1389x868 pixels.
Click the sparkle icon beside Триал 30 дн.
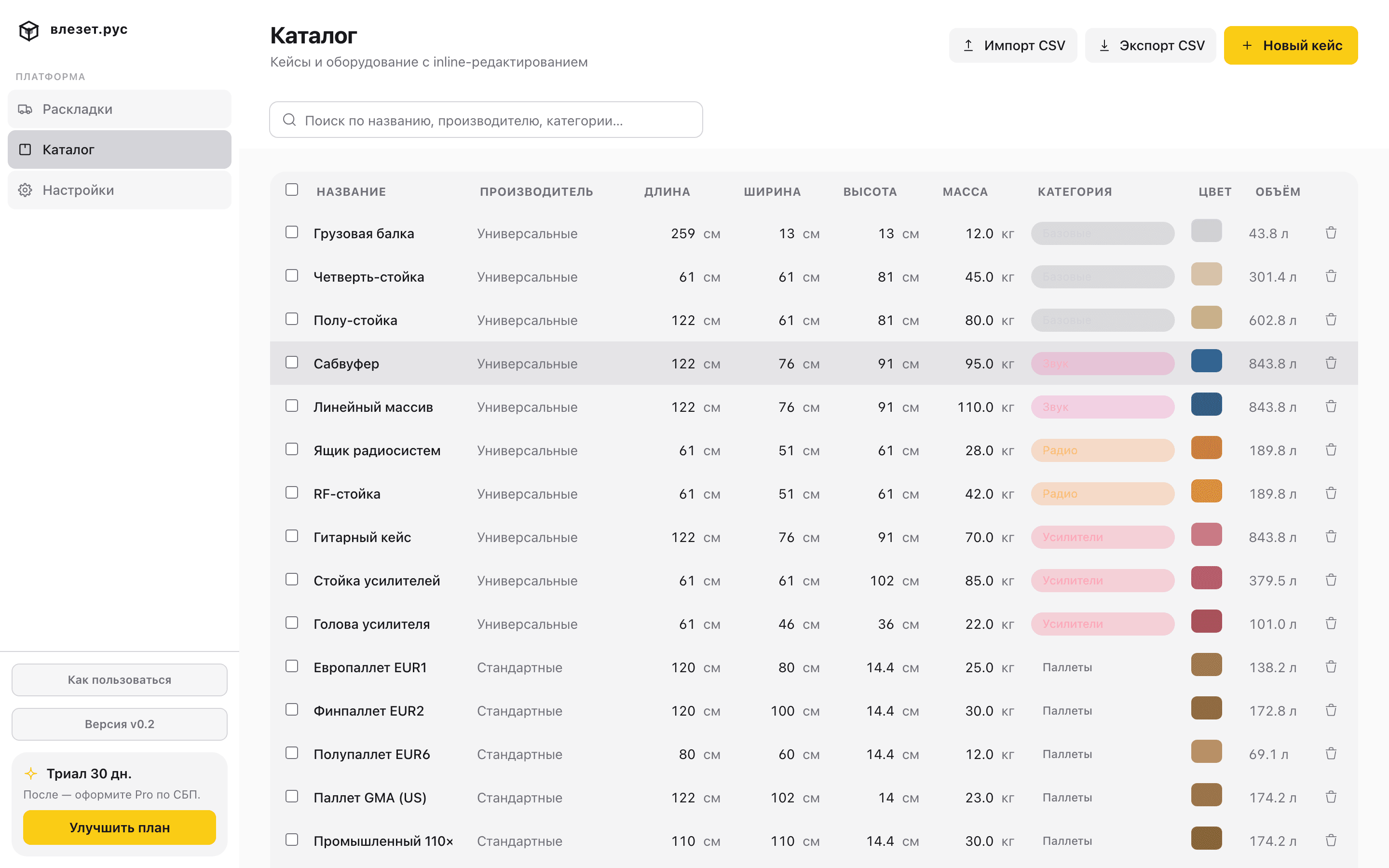(31, 773)
